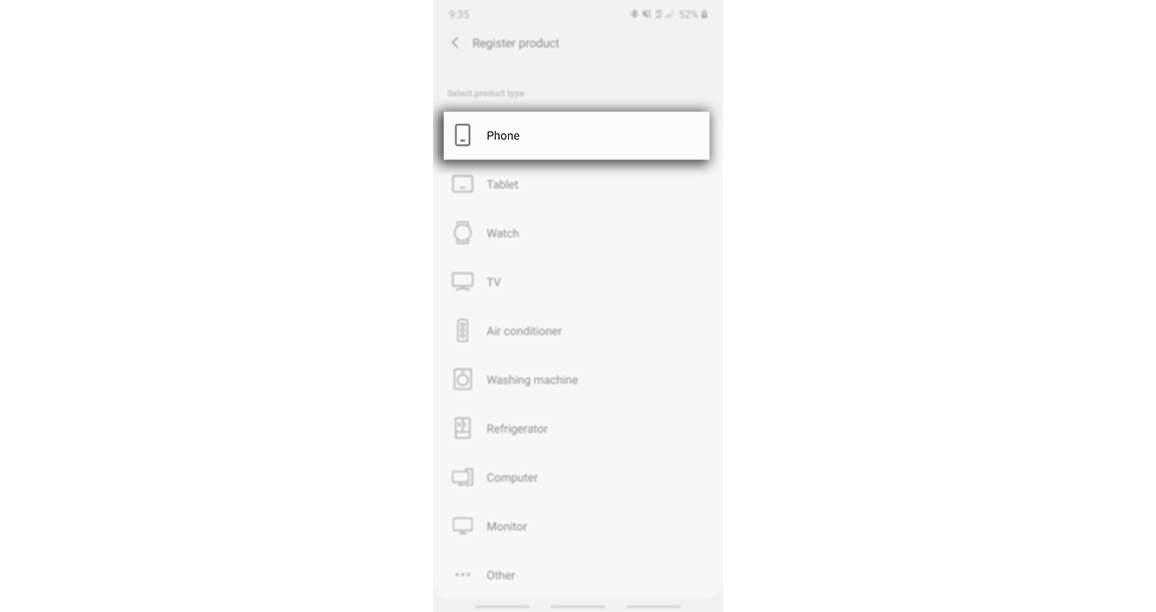1156x612 pixels.
Task: Tap the television icon
Action: 462,282
